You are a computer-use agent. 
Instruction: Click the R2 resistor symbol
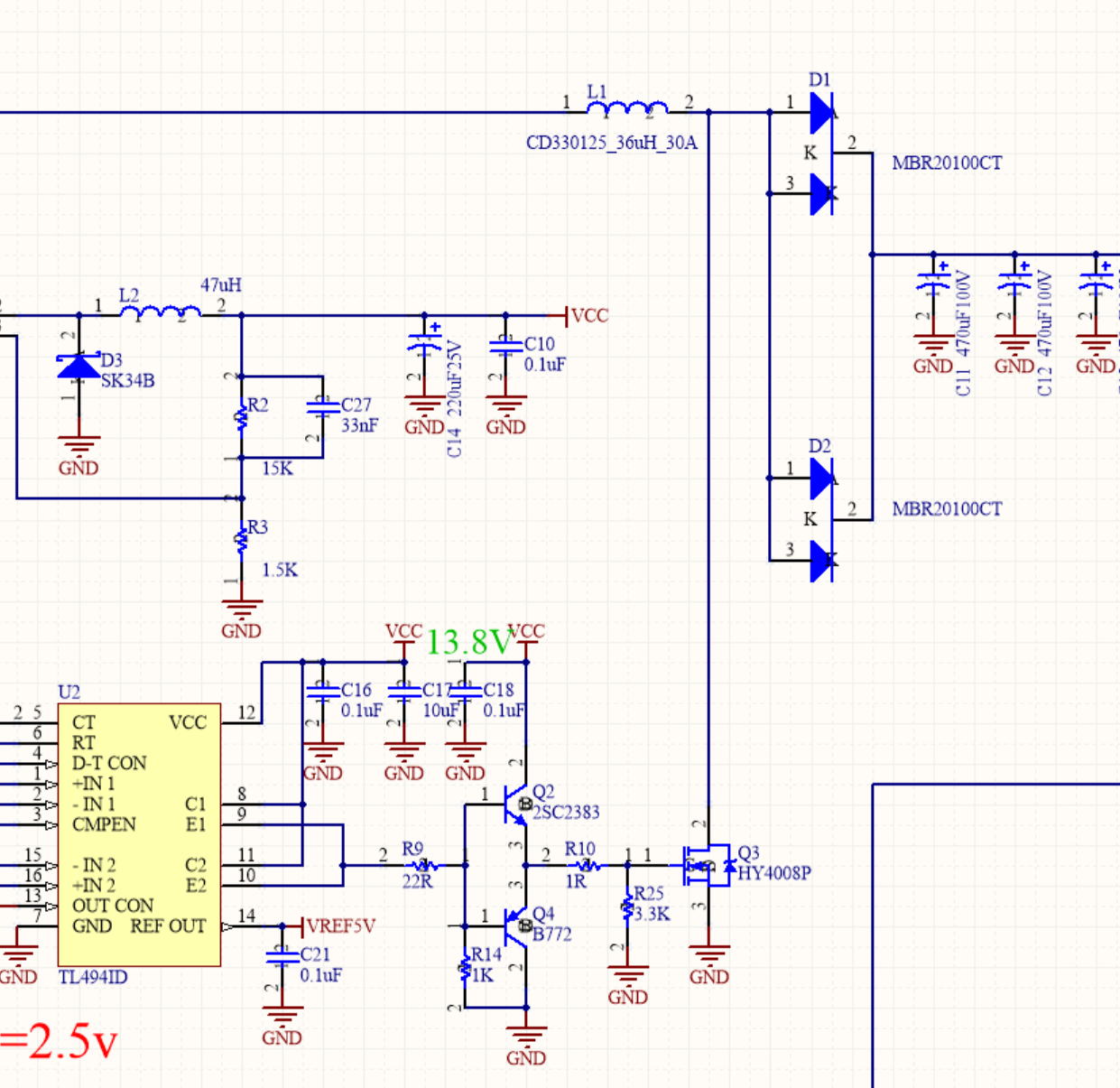coord(241,417)
